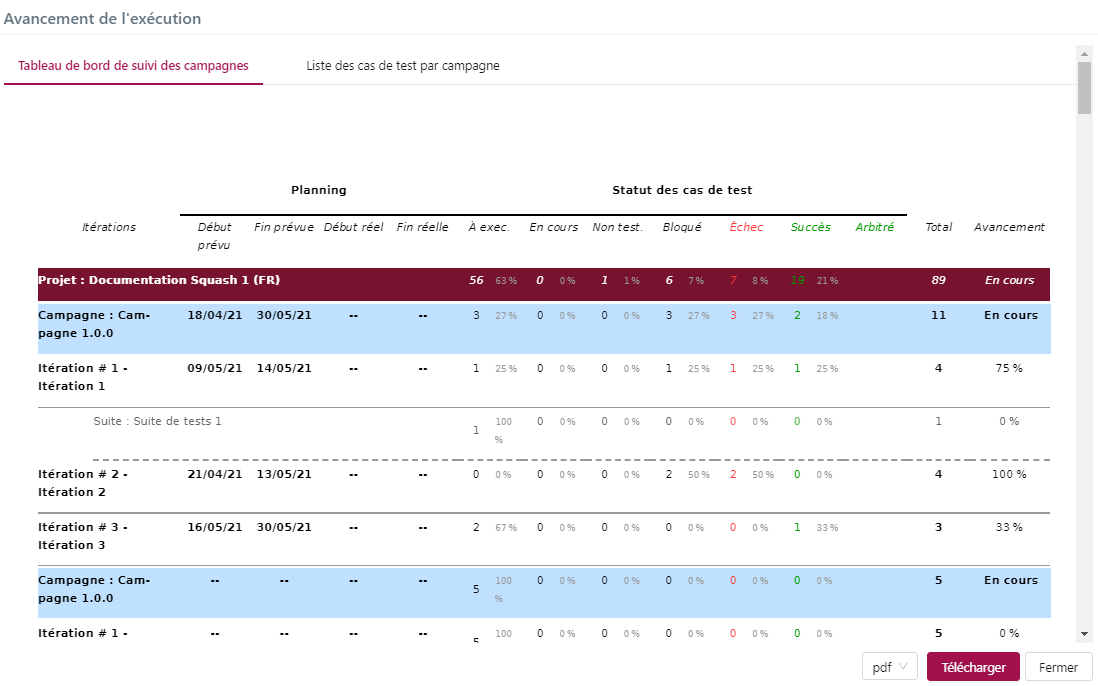Switch to 'Liste des cas de test par campagne' tab
Screen dimensions: 1098x686
click(402, 66)
